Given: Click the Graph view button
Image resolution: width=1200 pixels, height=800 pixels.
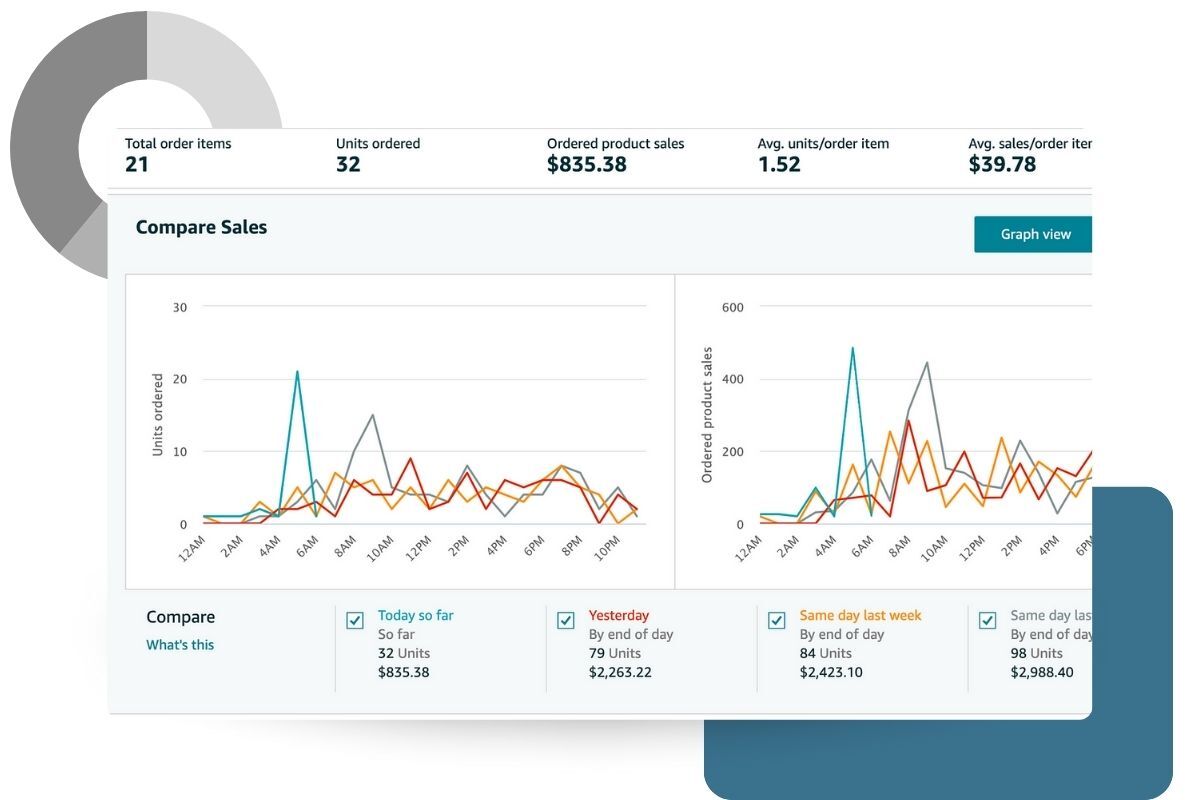Looking at the screenshot, I should pos(1034,234).
